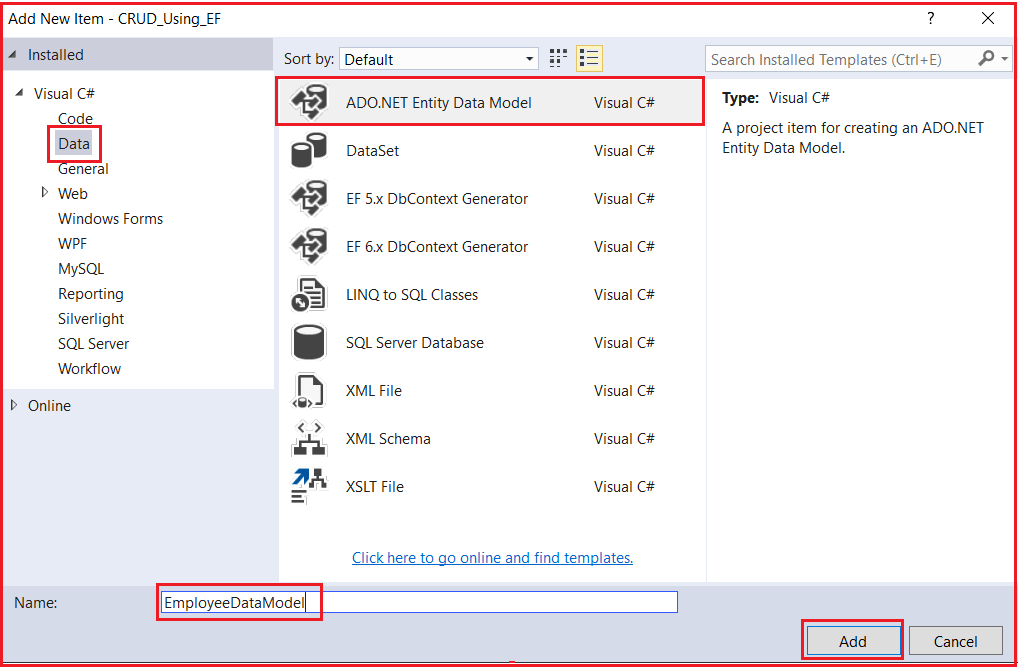Choose the LINQ to SQL Classes icon
The width and height of the screenshot is (1018, 669).
(x=309, y=294)
